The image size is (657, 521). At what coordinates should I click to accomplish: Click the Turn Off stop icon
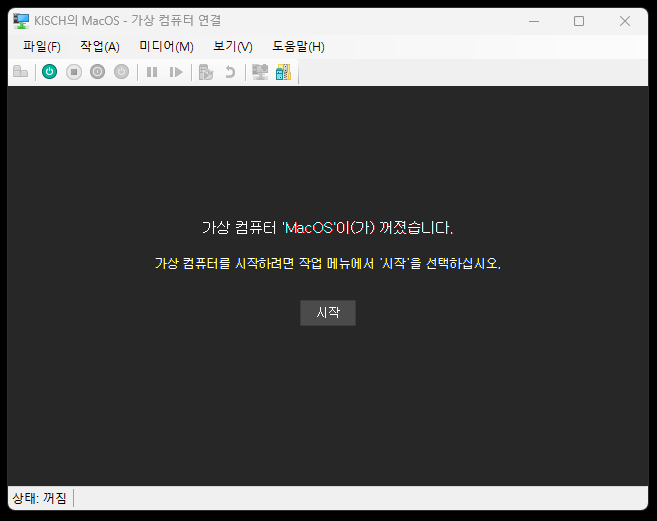coord(74,72)
